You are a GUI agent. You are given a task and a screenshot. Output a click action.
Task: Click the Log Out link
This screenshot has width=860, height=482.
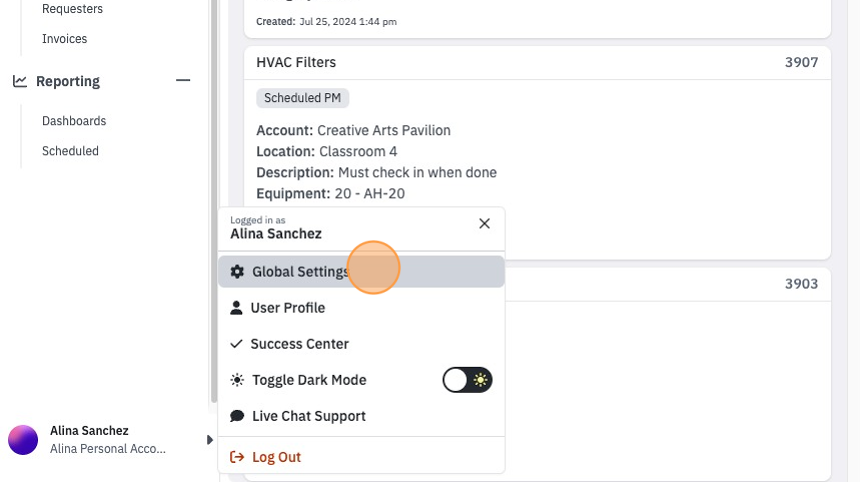pos(276,457)
